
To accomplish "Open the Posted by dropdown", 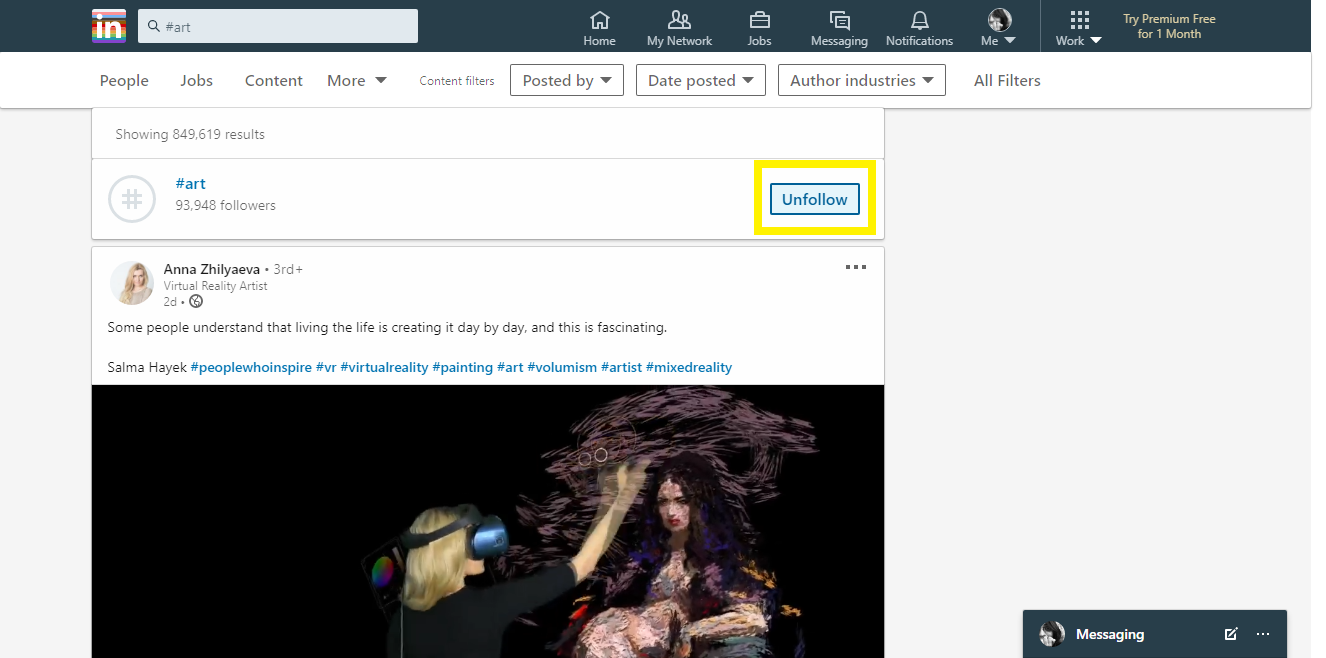I will point(567,80).
